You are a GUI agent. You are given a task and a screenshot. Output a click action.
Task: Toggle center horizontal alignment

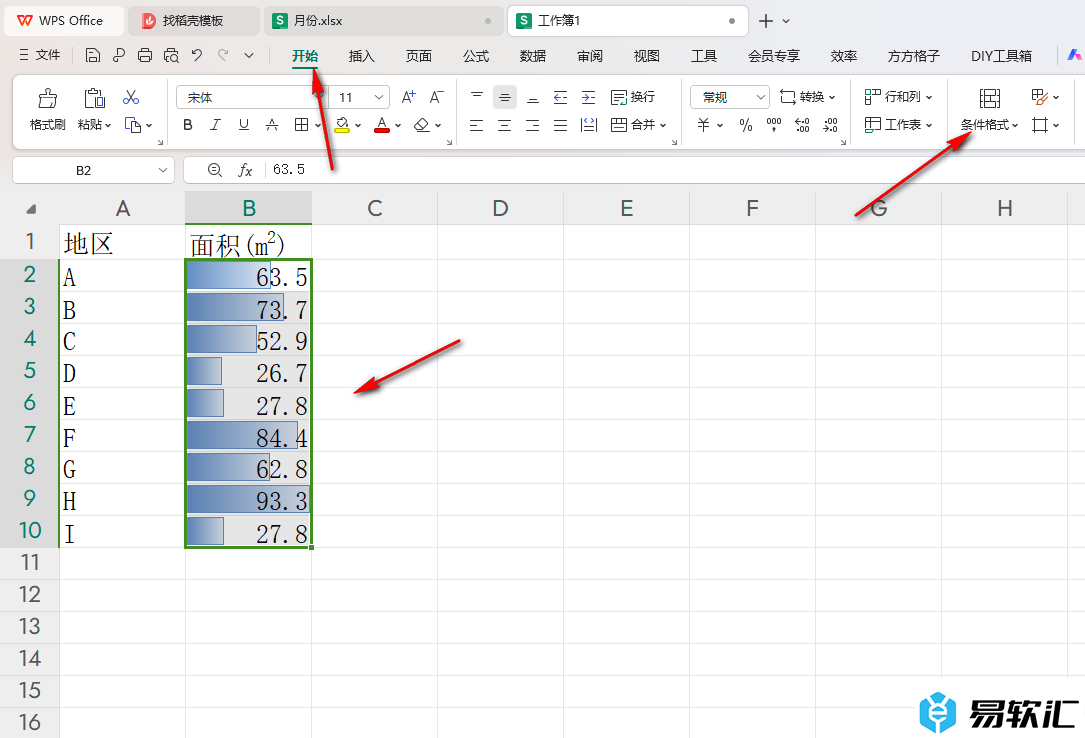[x=504, y=125]
